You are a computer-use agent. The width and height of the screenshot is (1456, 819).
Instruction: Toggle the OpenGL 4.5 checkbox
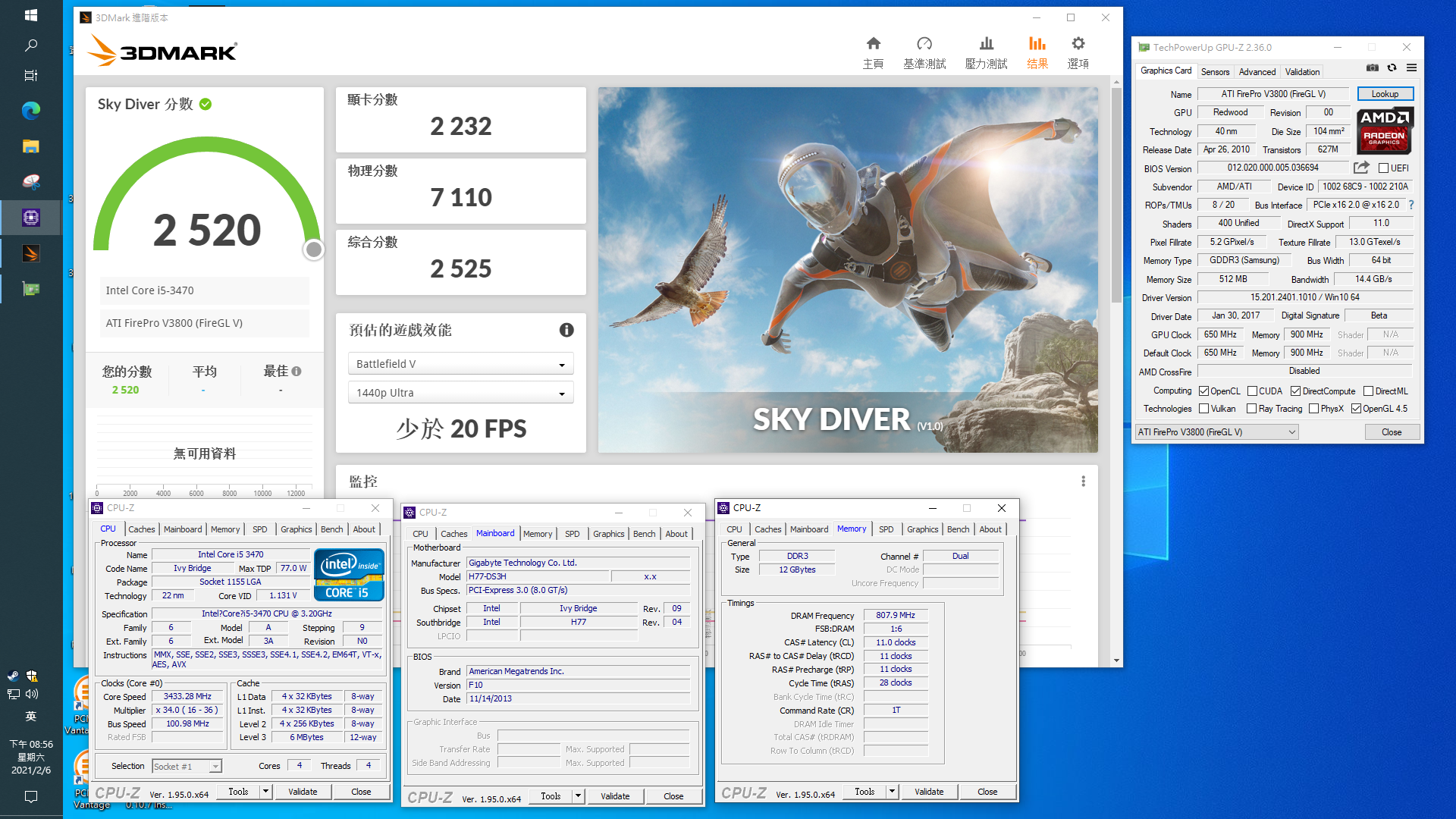point(1356,409)
